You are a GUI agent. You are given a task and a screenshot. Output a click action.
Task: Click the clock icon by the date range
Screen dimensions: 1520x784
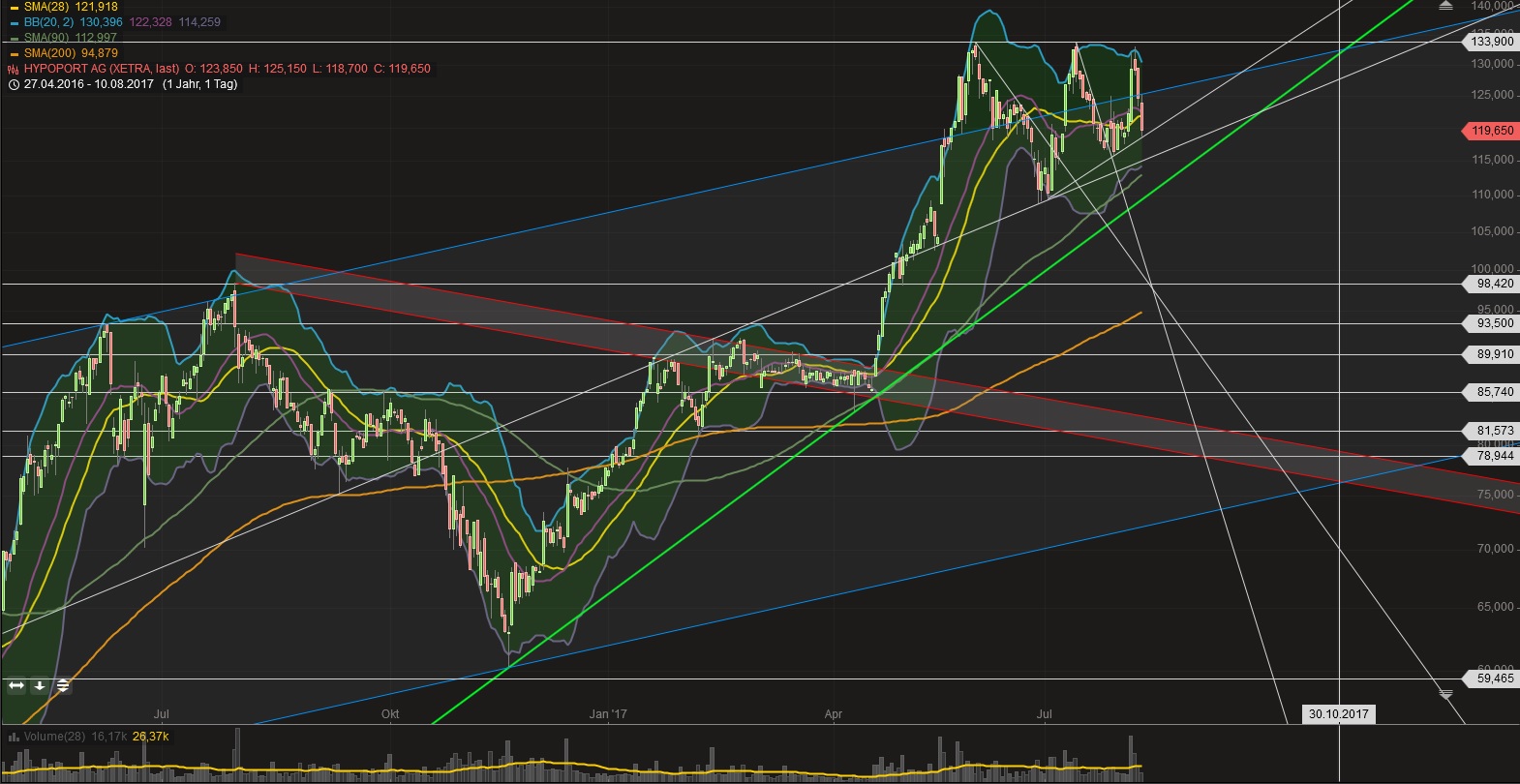click(x=14, y=84)
